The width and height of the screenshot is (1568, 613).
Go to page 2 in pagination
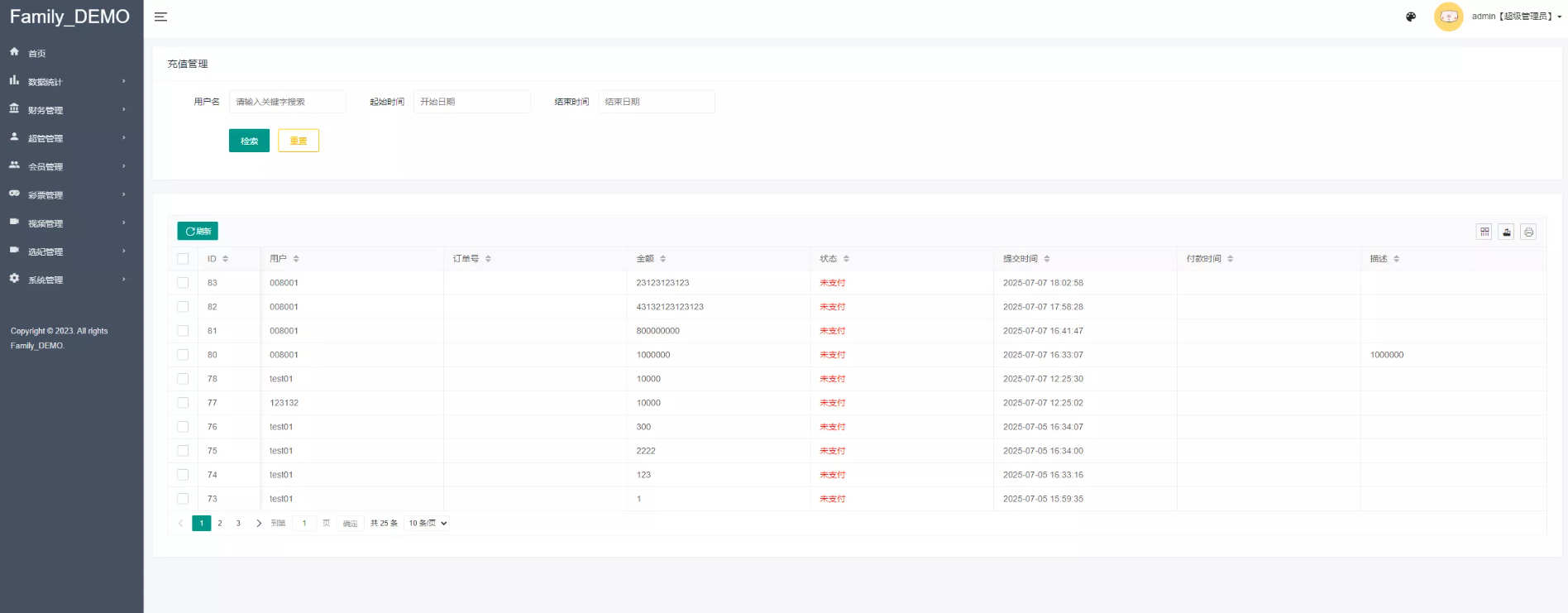coord(220,523)
